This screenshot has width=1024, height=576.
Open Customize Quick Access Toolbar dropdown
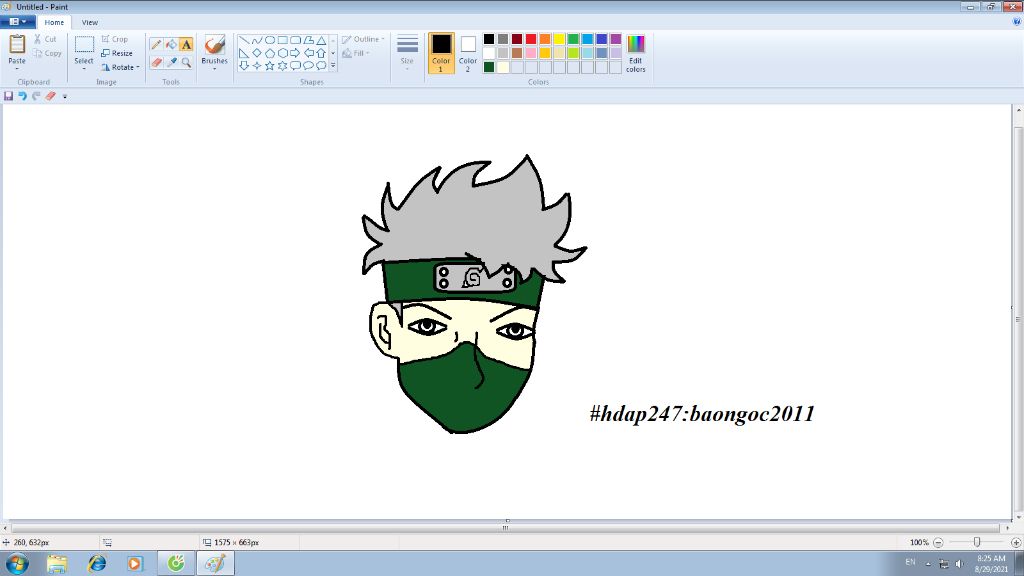click(x=65, y=97)
